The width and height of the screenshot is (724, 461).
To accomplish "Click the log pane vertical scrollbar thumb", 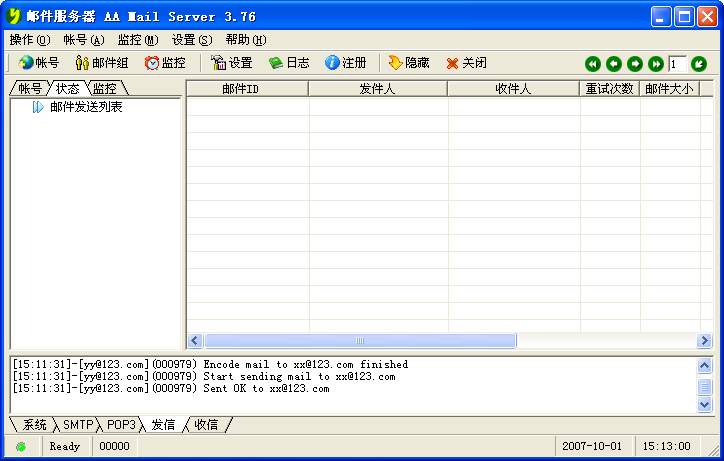I will [x=704, y=387].
